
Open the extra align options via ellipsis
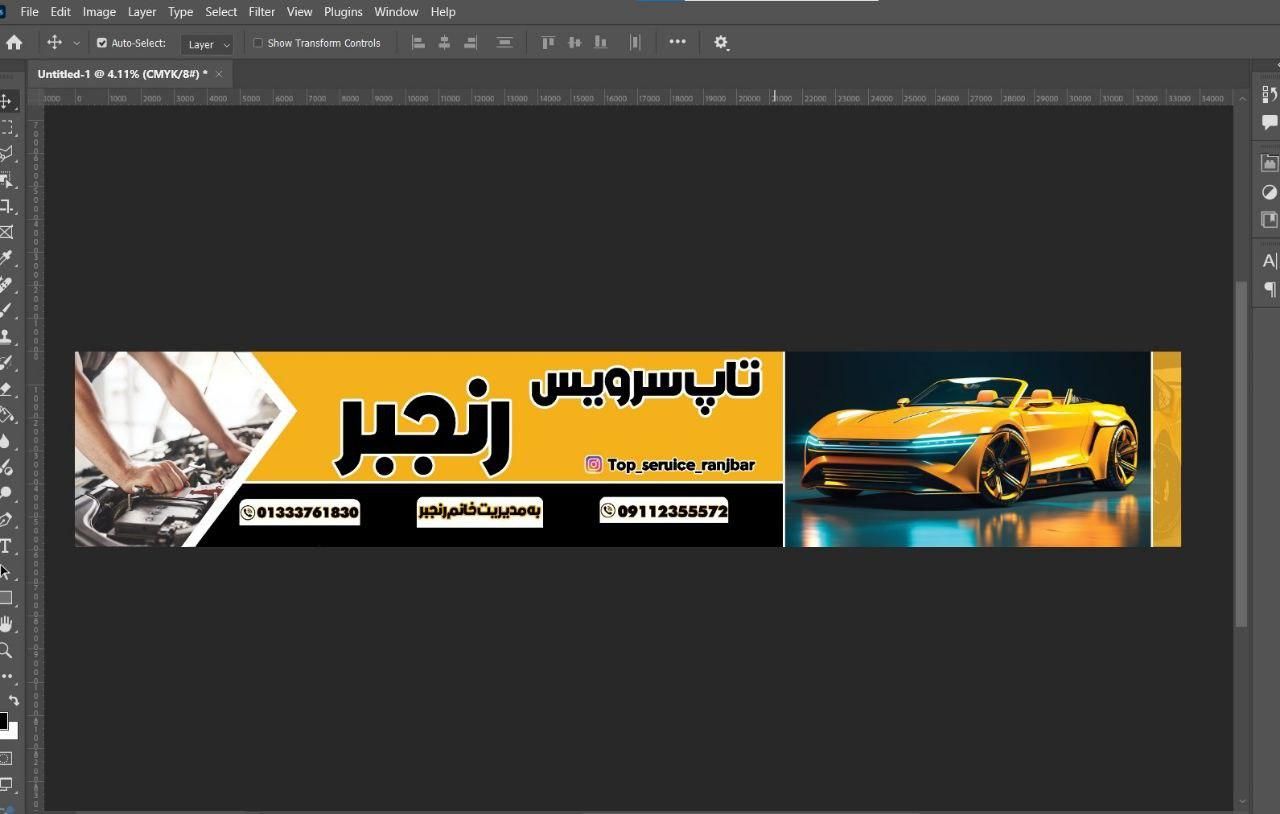(678, 42)
